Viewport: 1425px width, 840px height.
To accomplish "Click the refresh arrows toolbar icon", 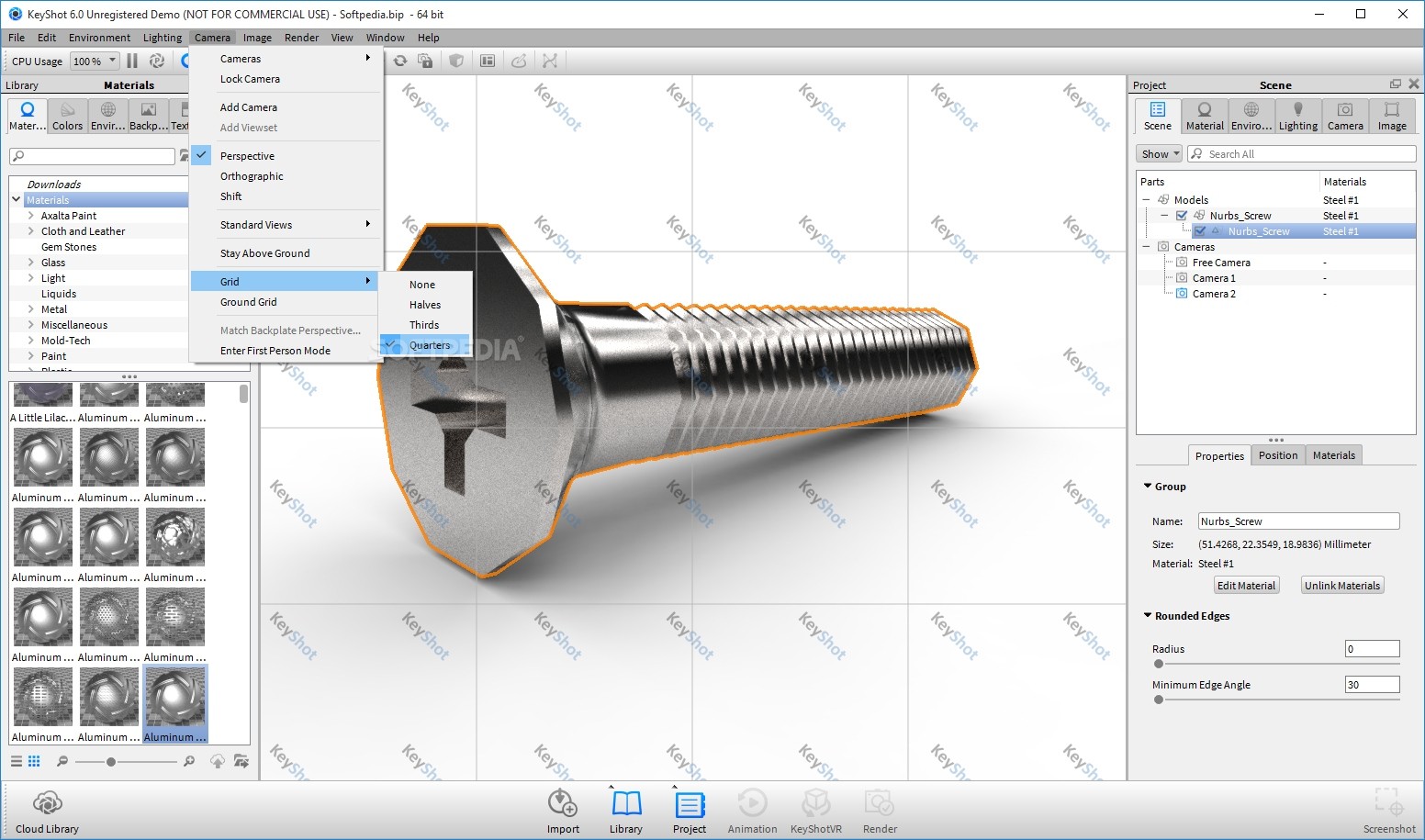I will tap(400, 61).
